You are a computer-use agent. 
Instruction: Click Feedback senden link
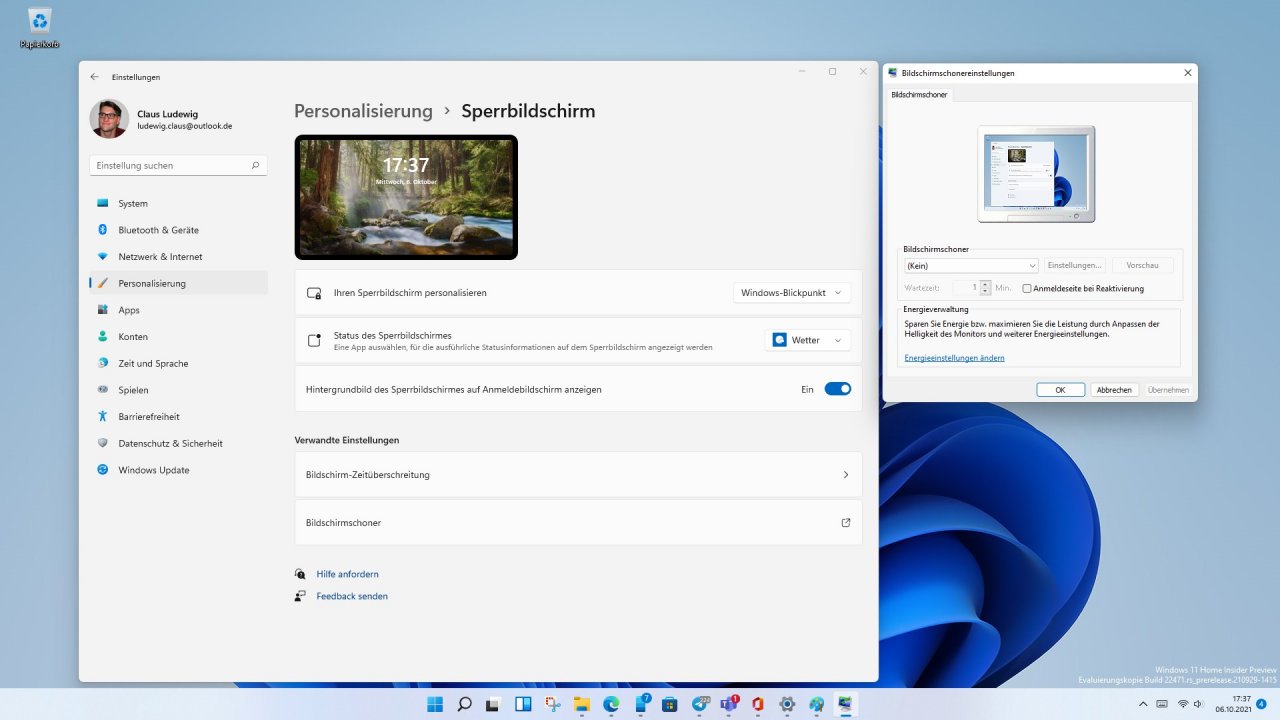click(352, 596)
